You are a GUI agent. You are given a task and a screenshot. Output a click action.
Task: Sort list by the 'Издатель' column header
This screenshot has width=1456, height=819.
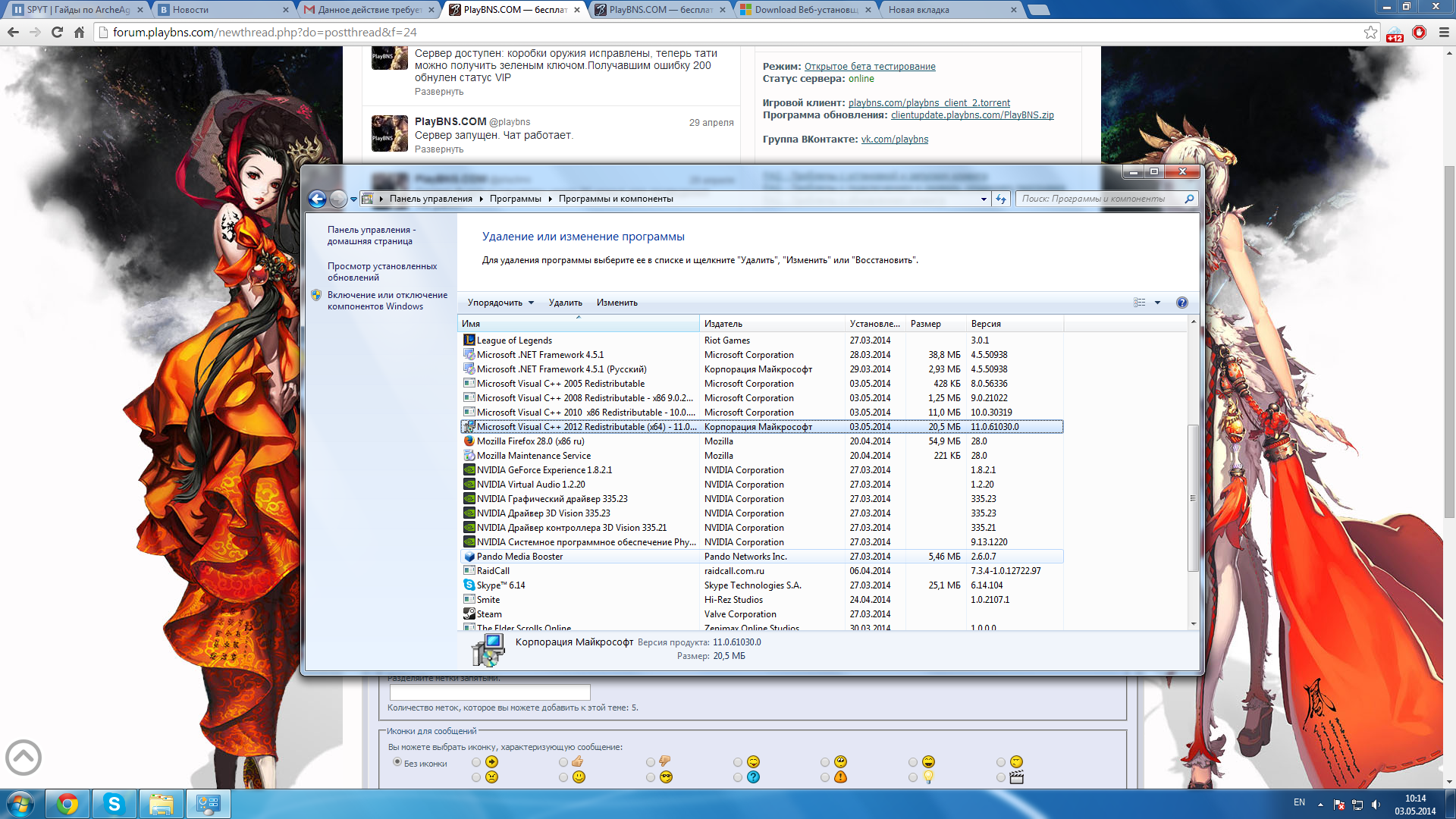pyautogui.click(x=772, y=324)
